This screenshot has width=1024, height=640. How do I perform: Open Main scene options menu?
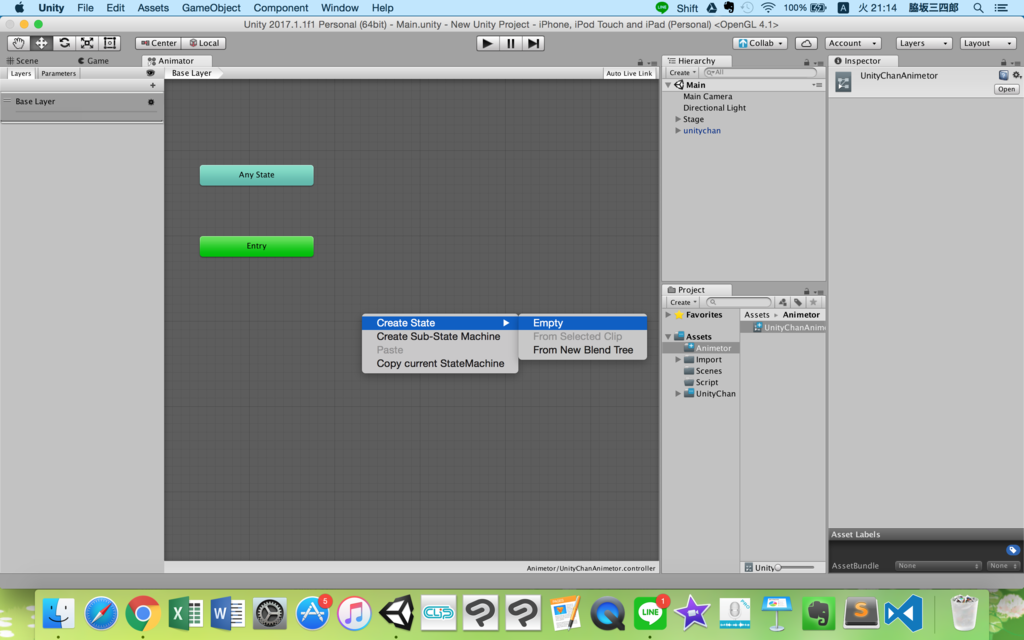coord(818,85)
